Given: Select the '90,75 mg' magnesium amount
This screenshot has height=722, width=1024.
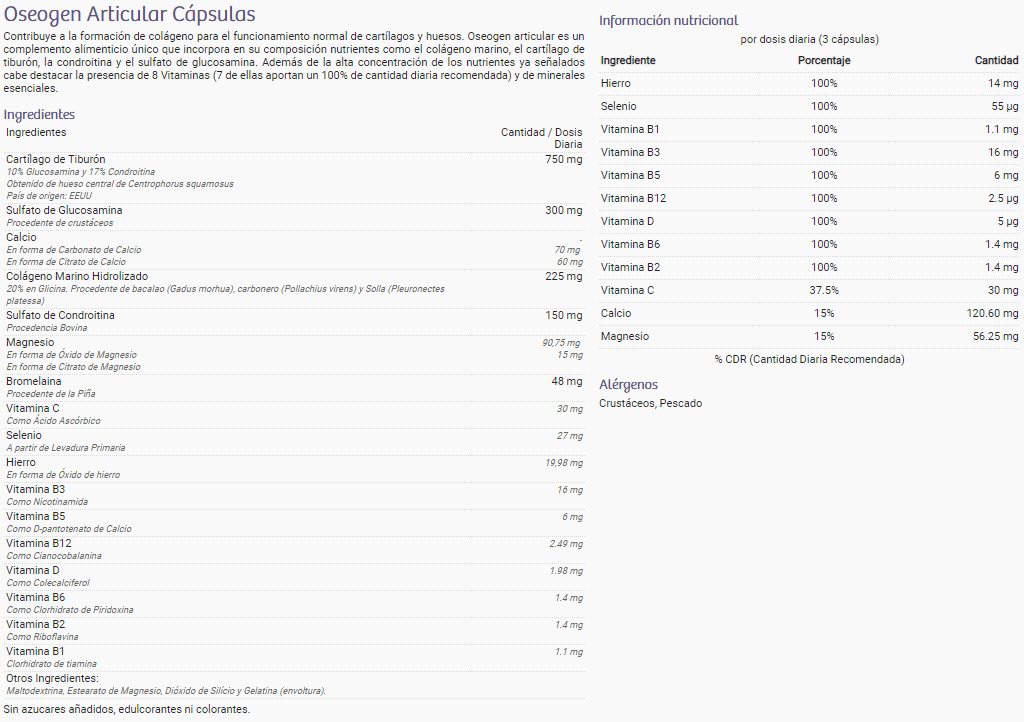Looking at the screenshot, I should click(x=561, y=343).
